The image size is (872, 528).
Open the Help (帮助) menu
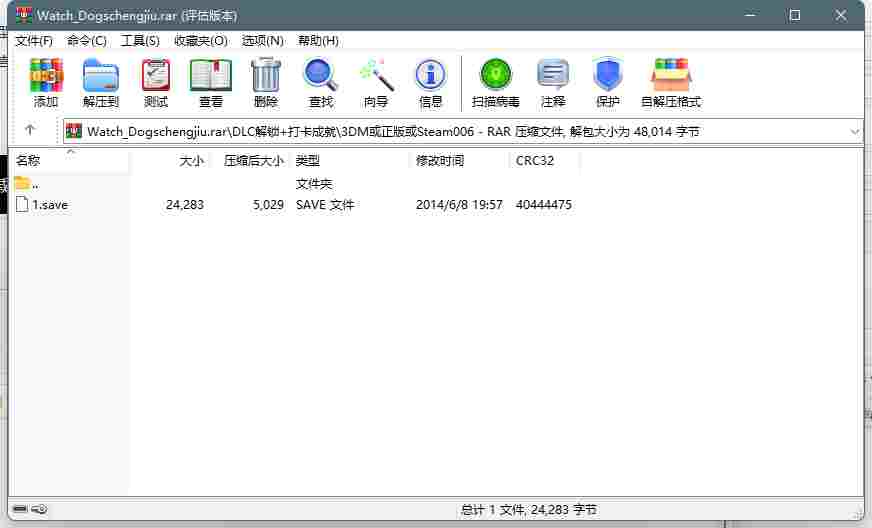[318, 41]
